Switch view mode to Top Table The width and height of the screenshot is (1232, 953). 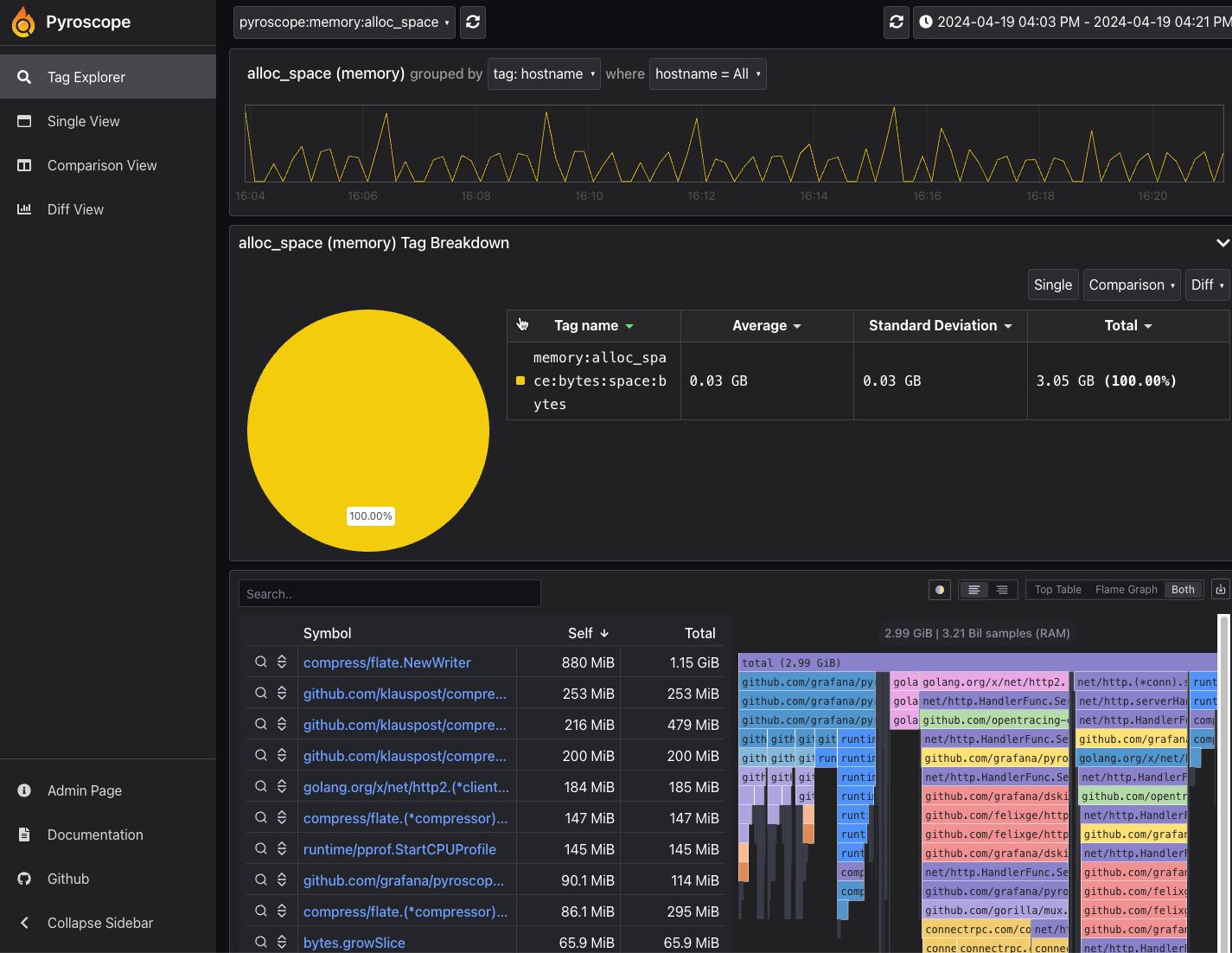coord(1056,589)
